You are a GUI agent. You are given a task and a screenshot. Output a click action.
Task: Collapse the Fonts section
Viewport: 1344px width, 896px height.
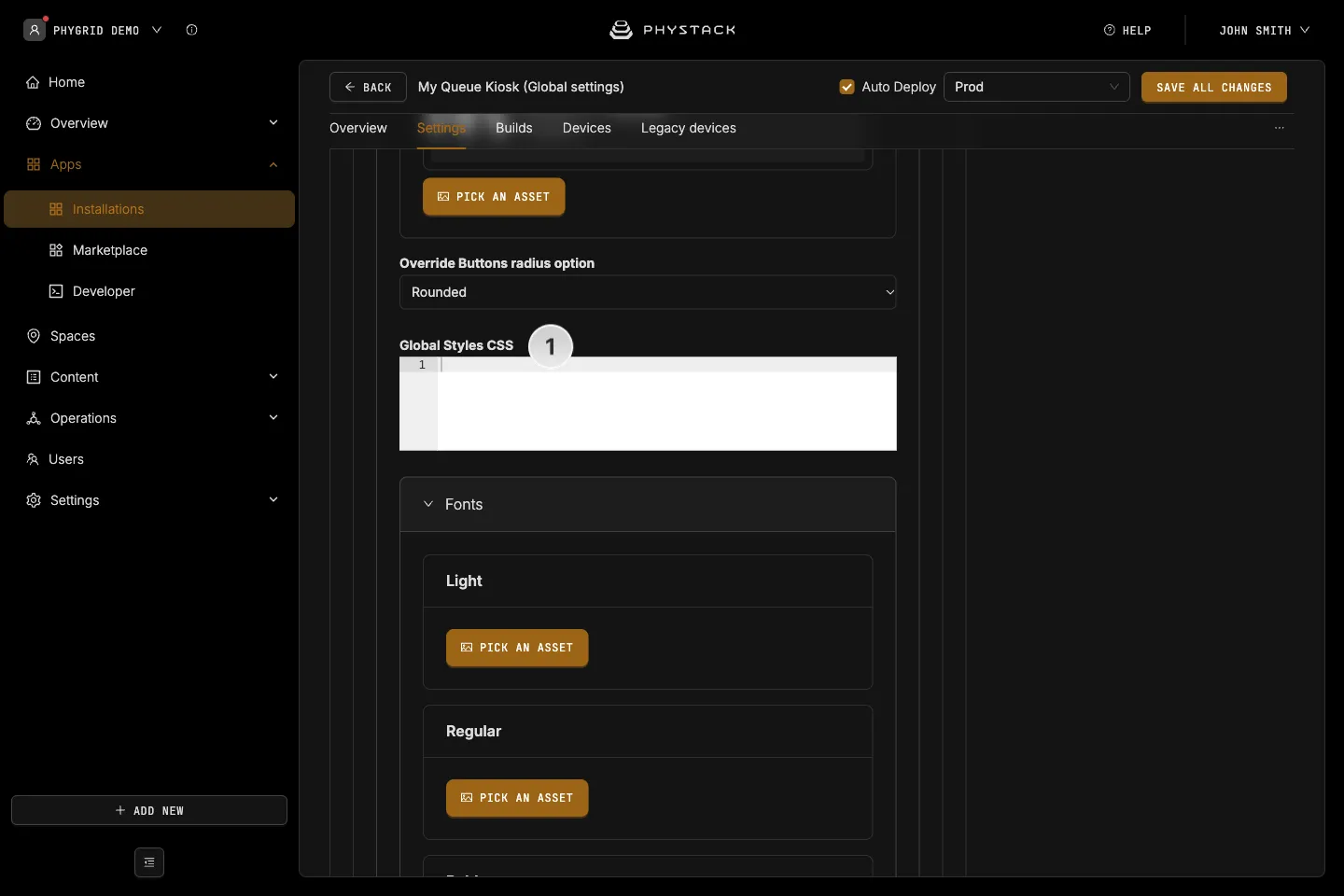(428, 504)
